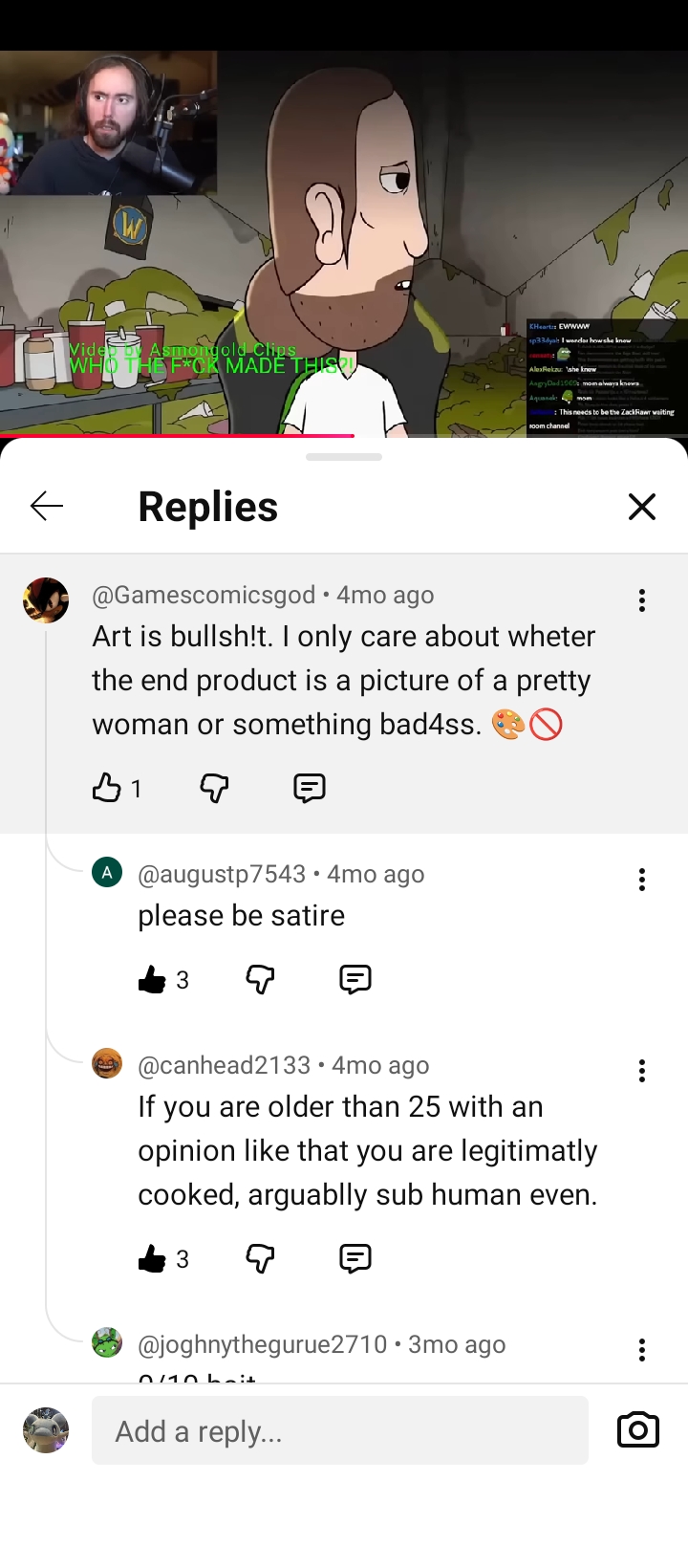Go back from the Replies panel

pos(46,506)
